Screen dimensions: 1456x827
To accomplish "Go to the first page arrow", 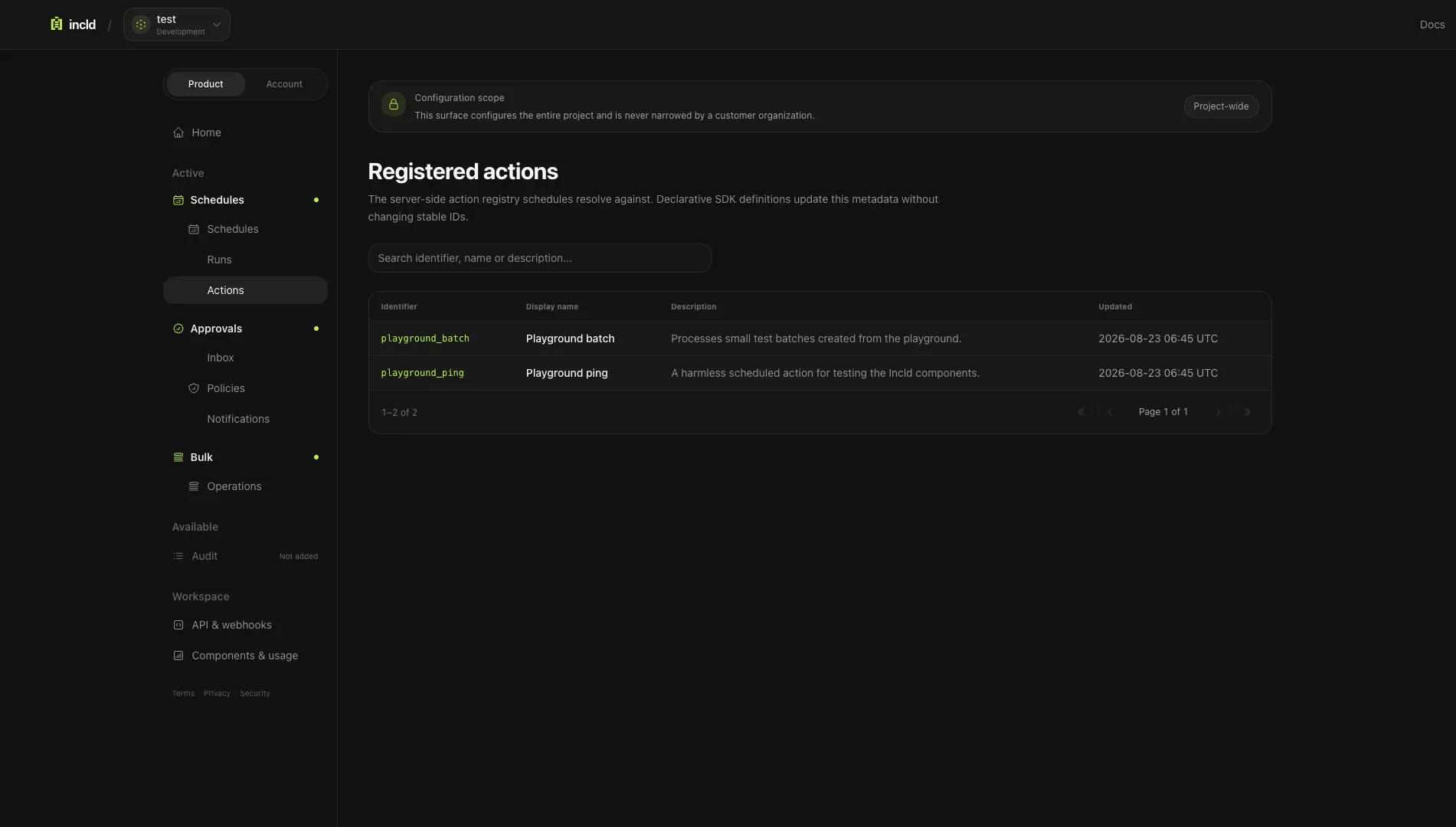I will pos(1081,412).
